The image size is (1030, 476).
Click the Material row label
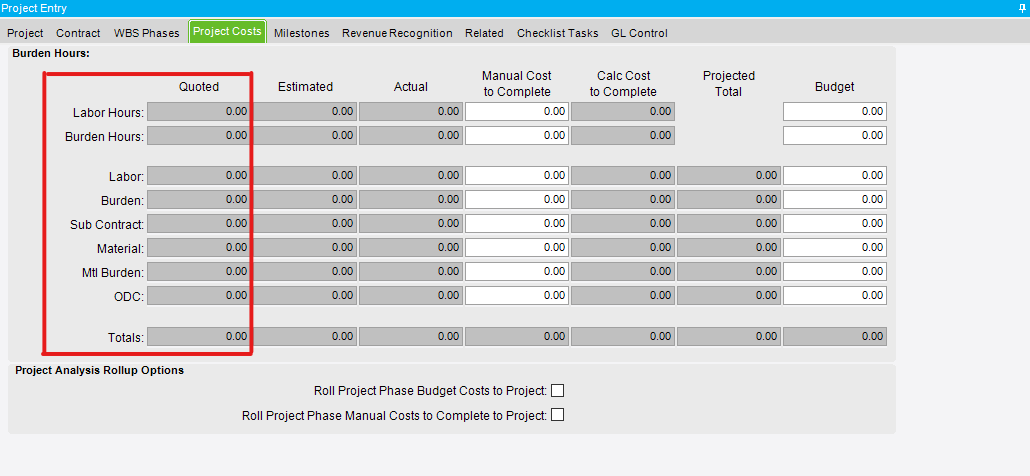(120, 249)
